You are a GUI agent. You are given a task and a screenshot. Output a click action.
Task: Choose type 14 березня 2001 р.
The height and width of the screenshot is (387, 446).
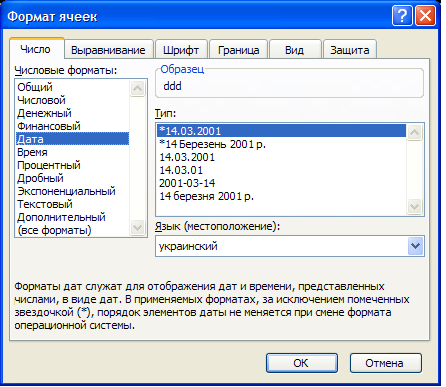click(x=282, y=196)
